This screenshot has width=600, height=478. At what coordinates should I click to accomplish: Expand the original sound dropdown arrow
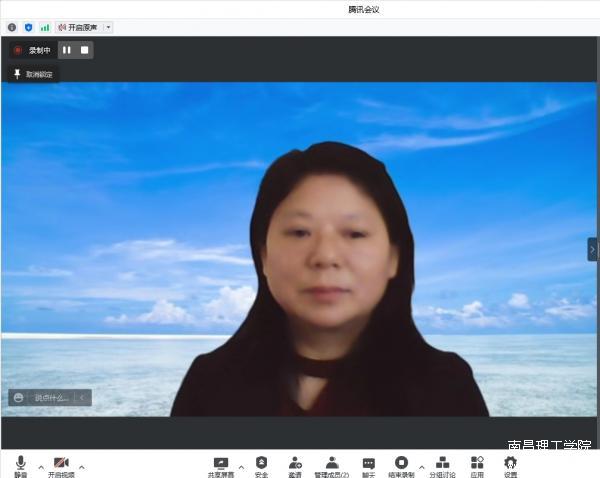(x=108, y=27)
